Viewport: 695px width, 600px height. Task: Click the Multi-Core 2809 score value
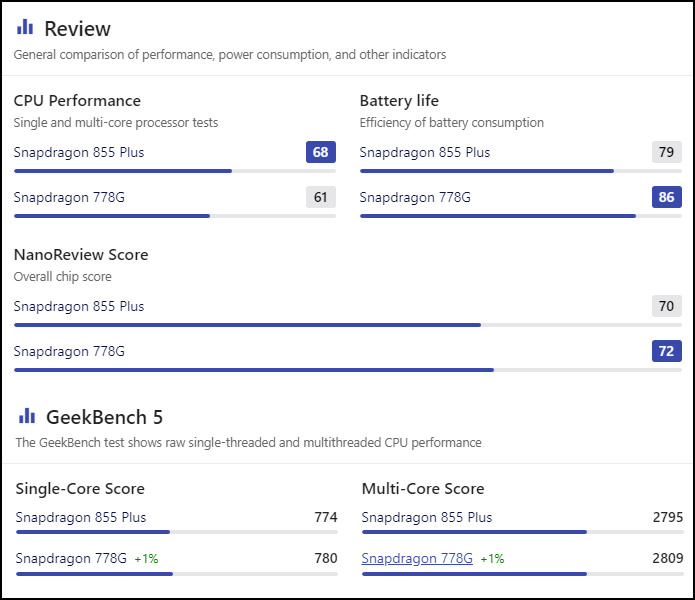(667, 558)
